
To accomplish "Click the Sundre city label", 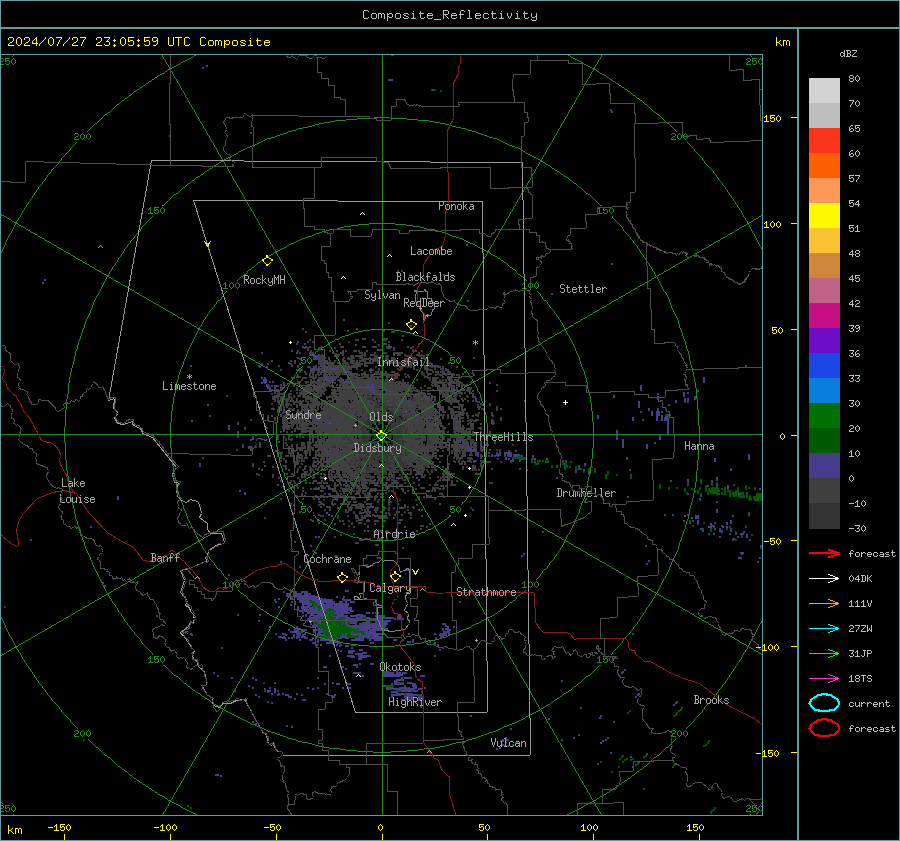I will (x=303, y=414).
